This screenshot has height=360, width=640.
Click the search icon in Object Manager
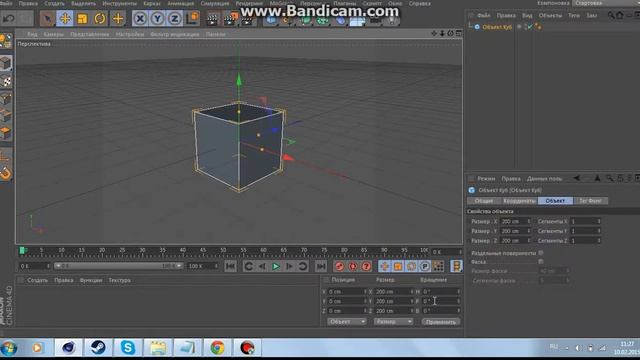pos(611,16)
